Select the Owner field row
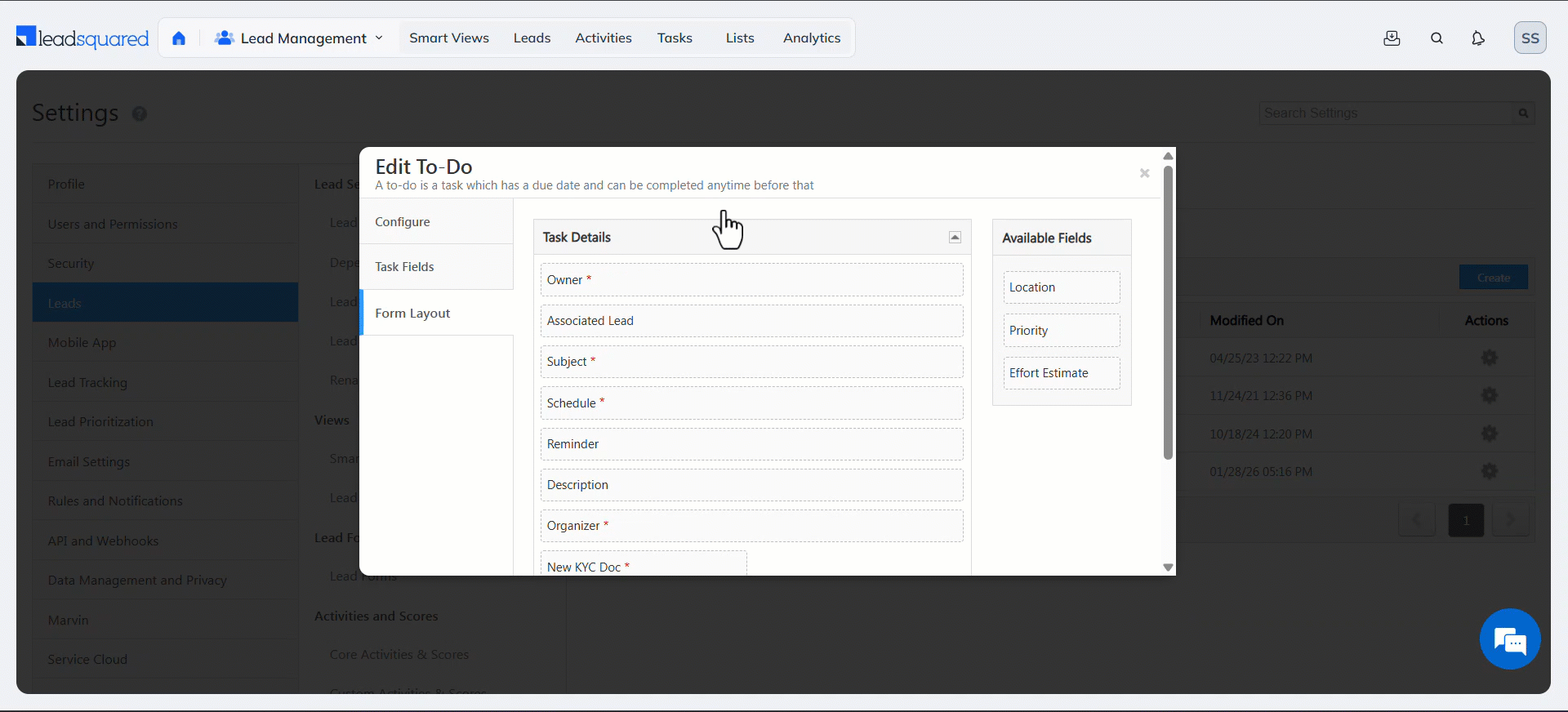Image resolution: width=1568 pixels, height=712 pixels. click(x=751, y=280)
